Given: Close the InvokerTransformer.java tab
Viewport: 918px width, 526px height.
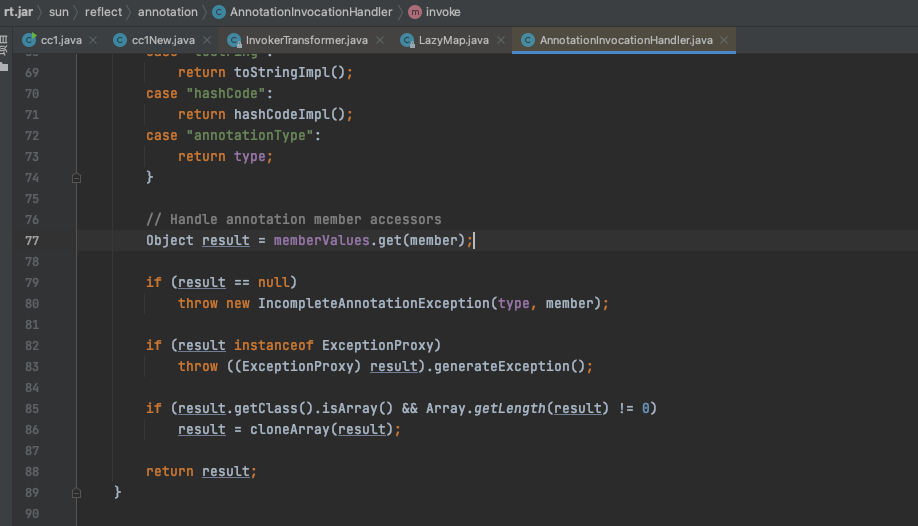Looking at the screenshot, I should pos(380,40).
